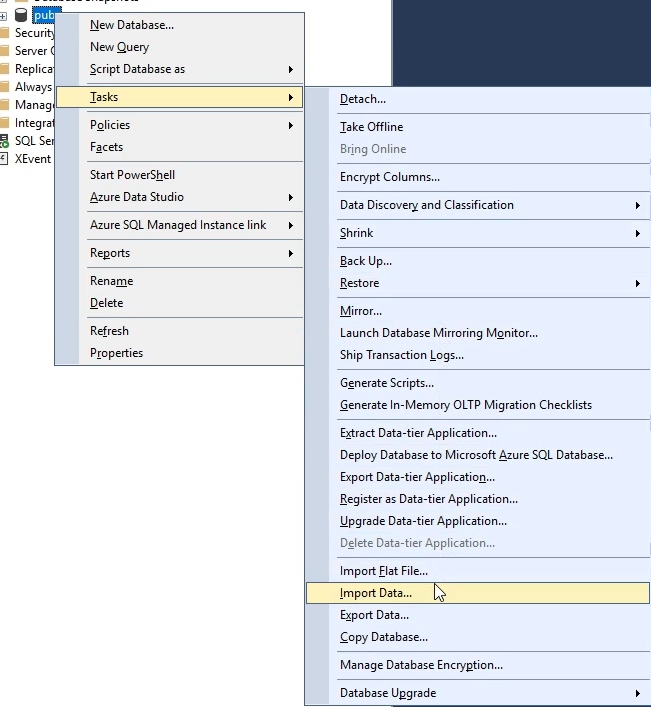Select Launch Database Mirroring Monitor...

point(439,333)
